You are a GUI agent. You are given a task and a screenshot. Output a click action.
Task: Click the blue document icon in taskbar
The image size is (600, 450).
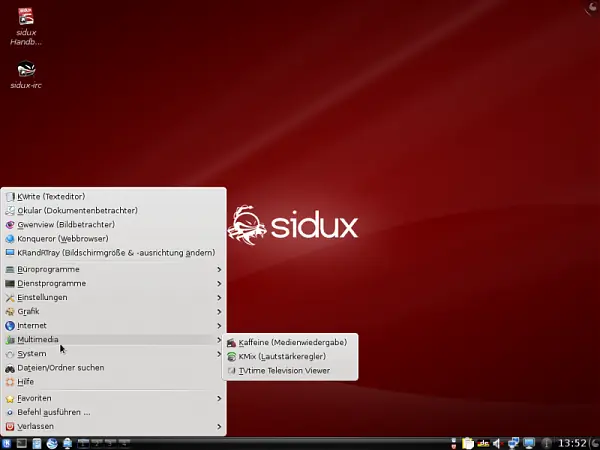pyautogui.click(x=37, y=443)
